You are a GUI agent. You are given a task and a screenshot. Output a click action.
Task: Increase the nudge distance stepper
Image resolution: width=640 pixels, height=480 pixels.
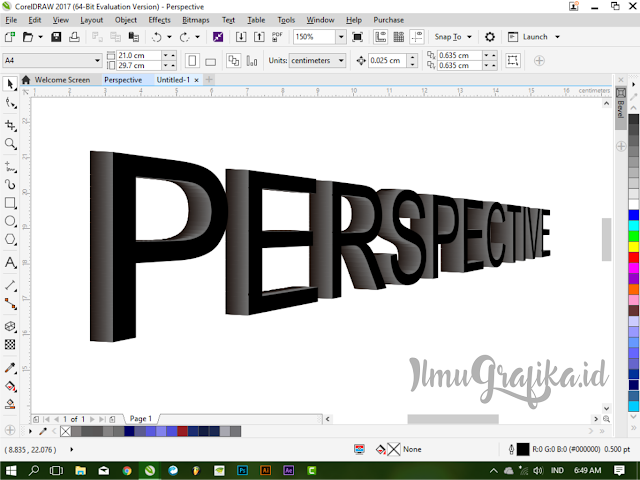[x=413, y=56]
